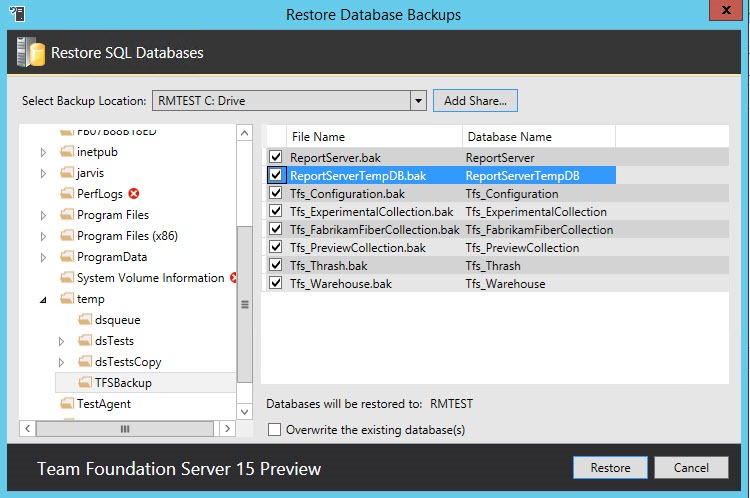
Task: Select the Tfs_Thrash database name cell
Action: coord(493,266)
